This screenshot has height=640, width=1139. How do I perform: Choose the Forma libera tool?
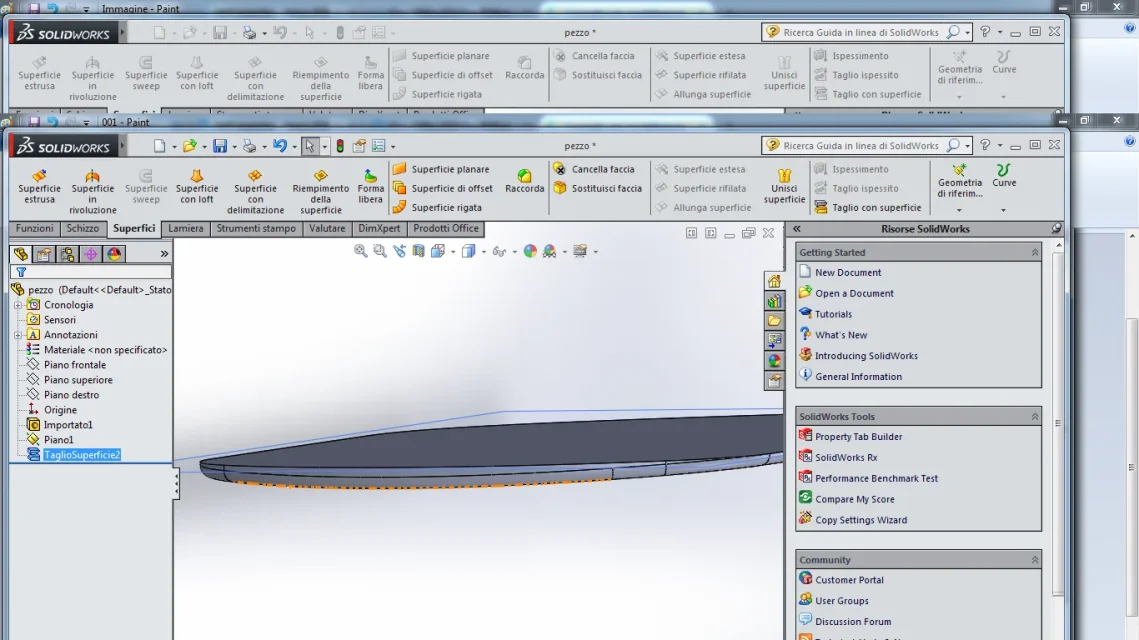tap(370, 186)
